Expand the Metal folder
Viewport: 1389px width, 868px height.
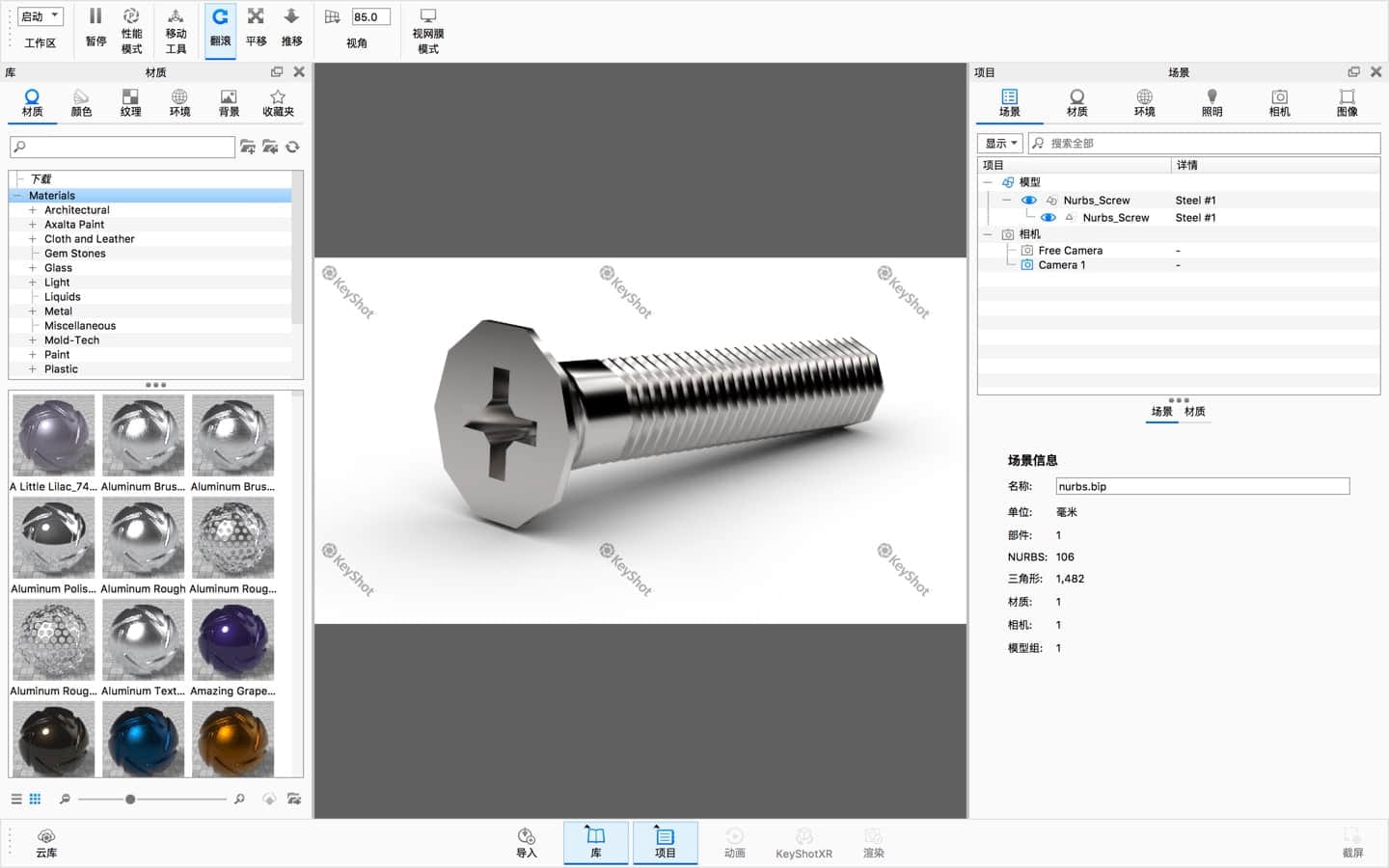(x=32, y=312)
